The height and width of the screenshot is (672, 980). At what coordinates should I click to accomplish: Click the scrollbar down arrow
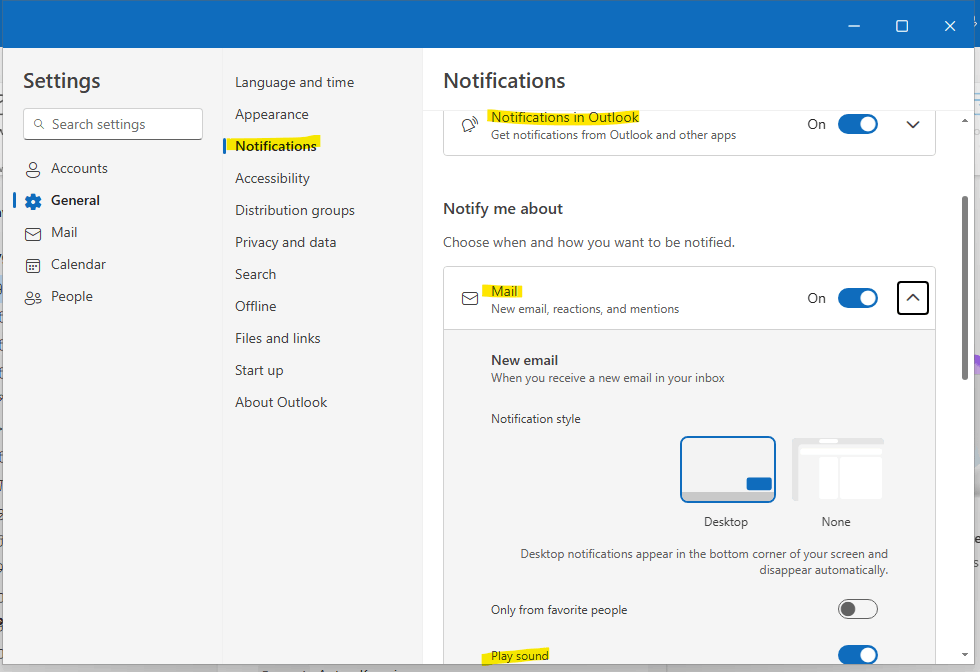click(964, 655)
